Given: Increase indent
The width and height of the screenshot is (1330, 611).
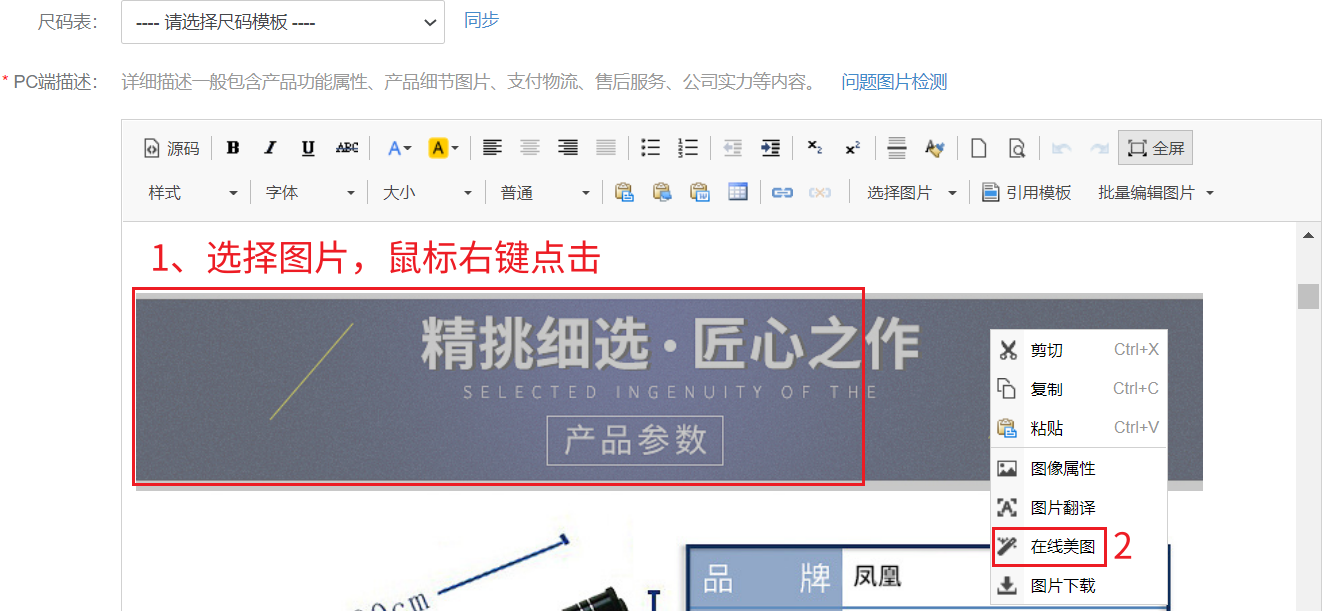Looking at the screenshot, I should [x=770, y=148].
